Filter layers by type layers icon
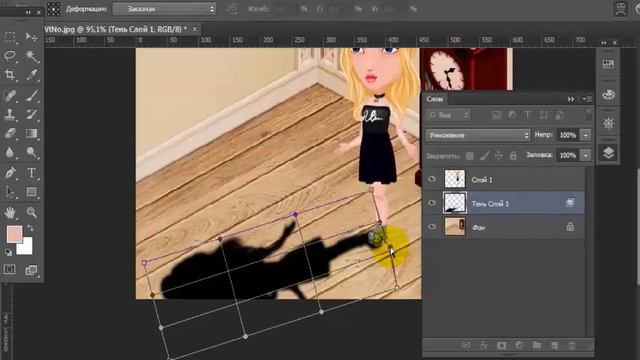 tap(527, 116)
